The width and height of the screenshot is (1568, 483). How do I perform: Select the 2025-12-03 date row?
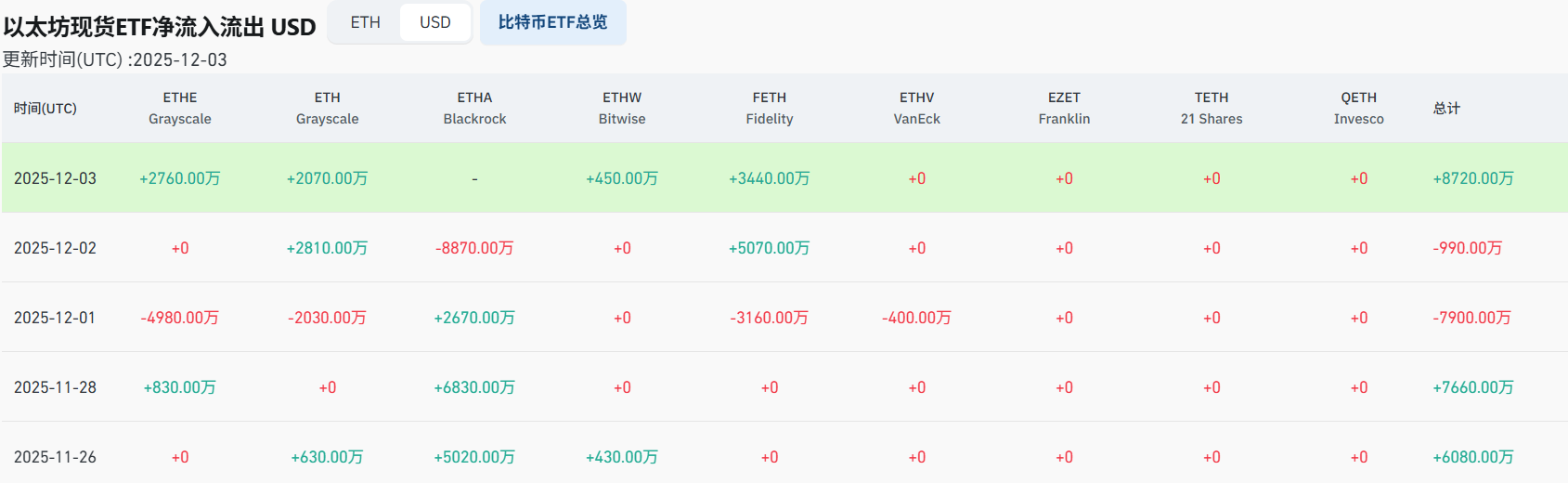tap(56, 178)
